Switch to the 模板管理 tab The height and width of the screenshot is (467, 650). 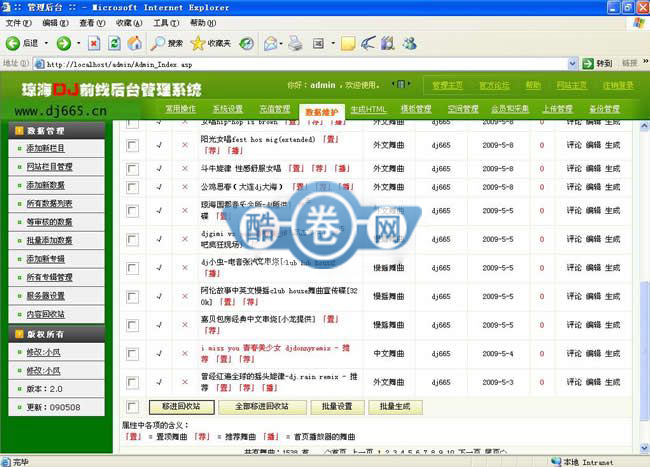tap(416, 109)
